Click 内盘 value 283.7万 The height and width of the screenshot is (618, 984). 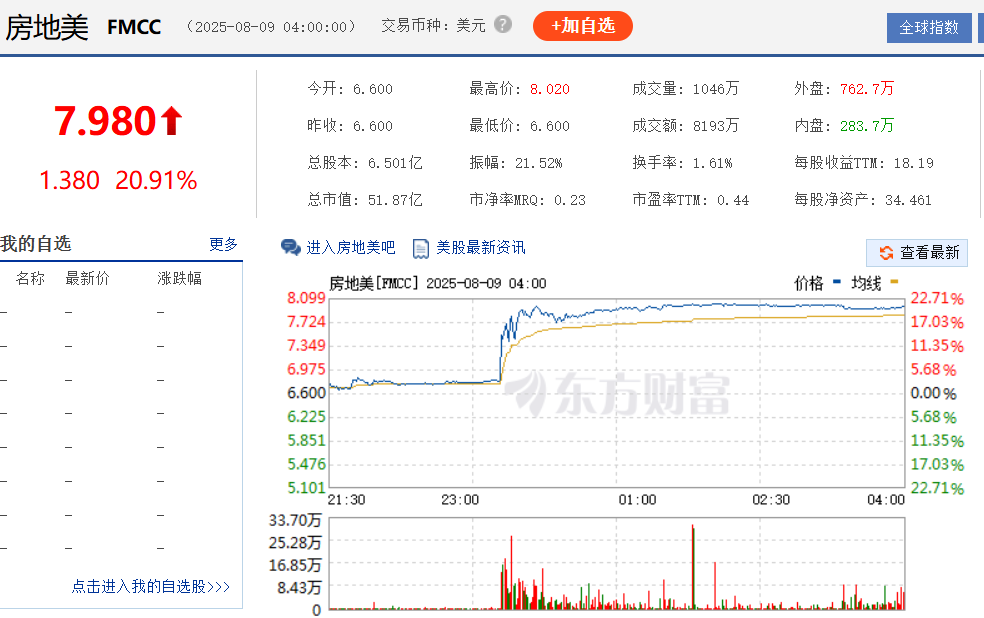(x=867, y=125)
